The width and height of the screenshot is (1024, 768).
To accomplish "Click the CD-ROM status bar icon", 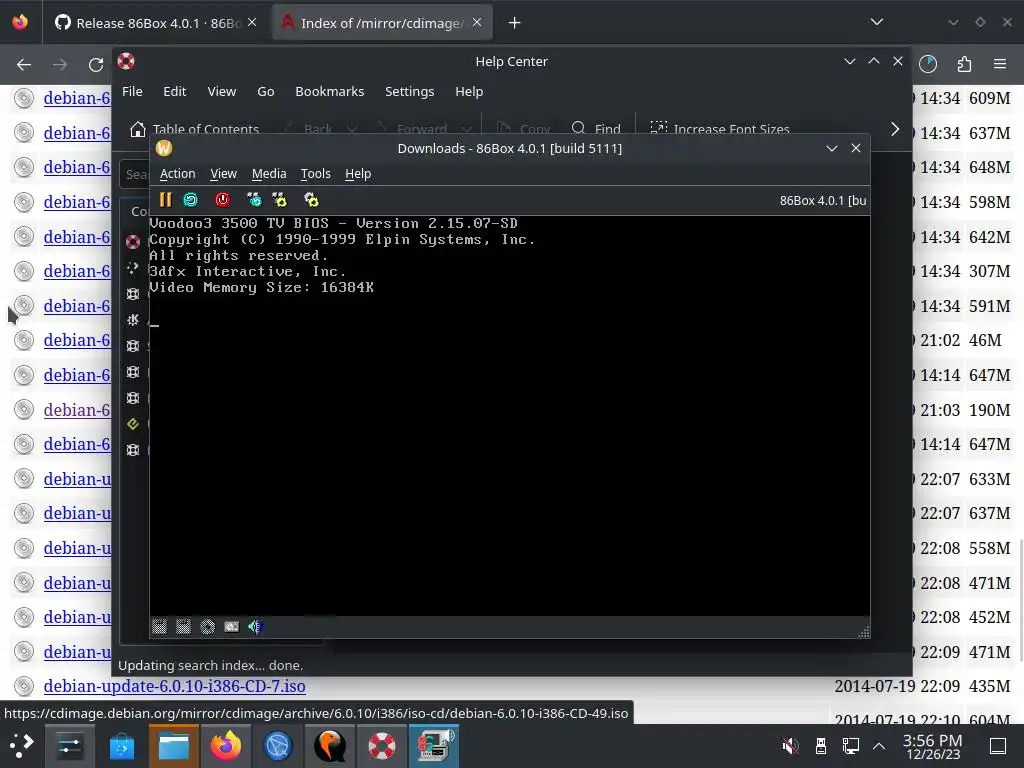I will 207,627.
